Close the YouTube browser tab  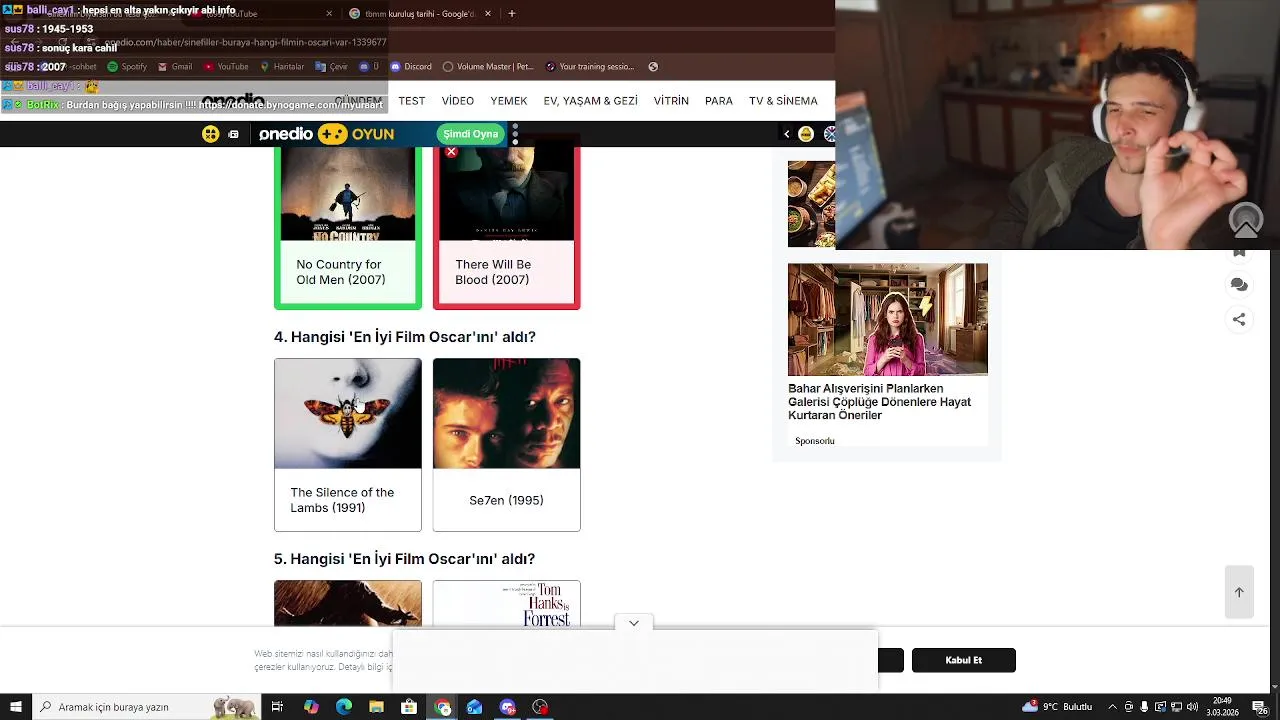pos(329,14)
